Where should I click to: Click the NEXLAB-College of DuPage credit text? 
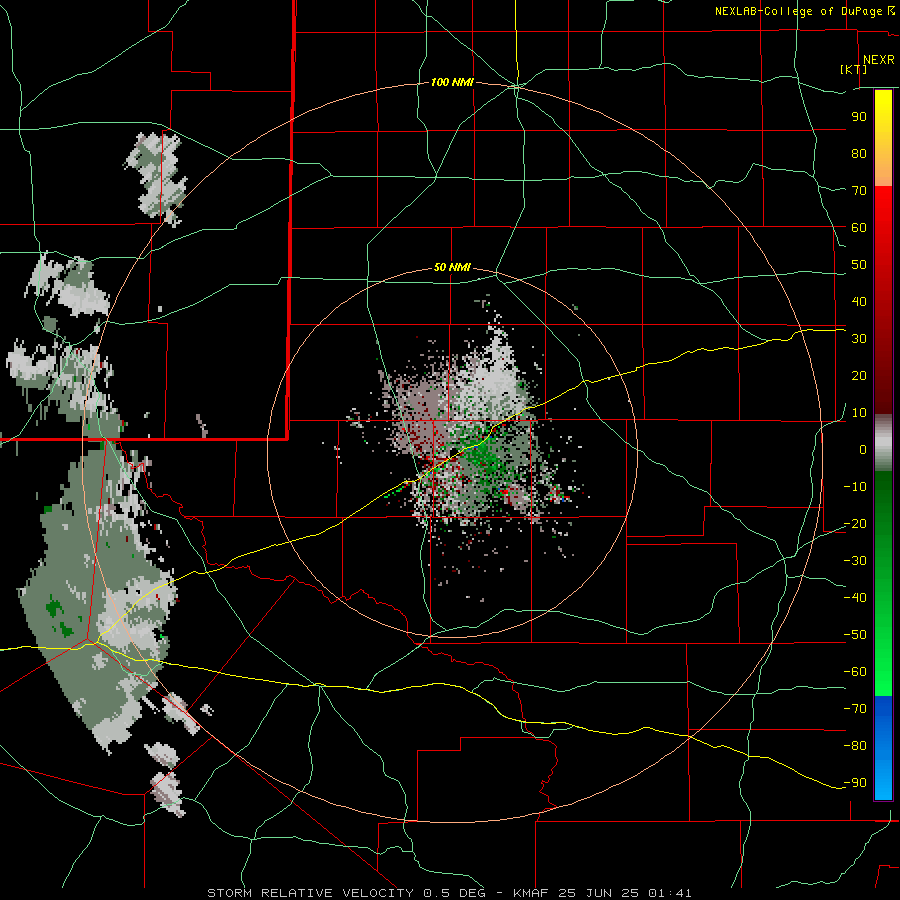tap(798, 11)
